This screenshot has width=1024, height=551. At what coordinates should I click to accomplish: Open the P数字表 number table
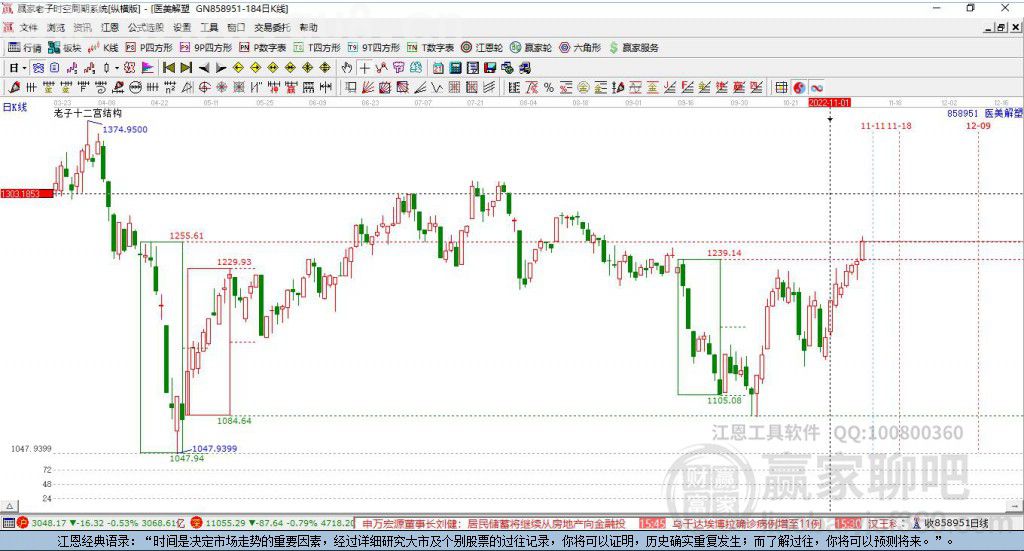[x=263, y=48]
